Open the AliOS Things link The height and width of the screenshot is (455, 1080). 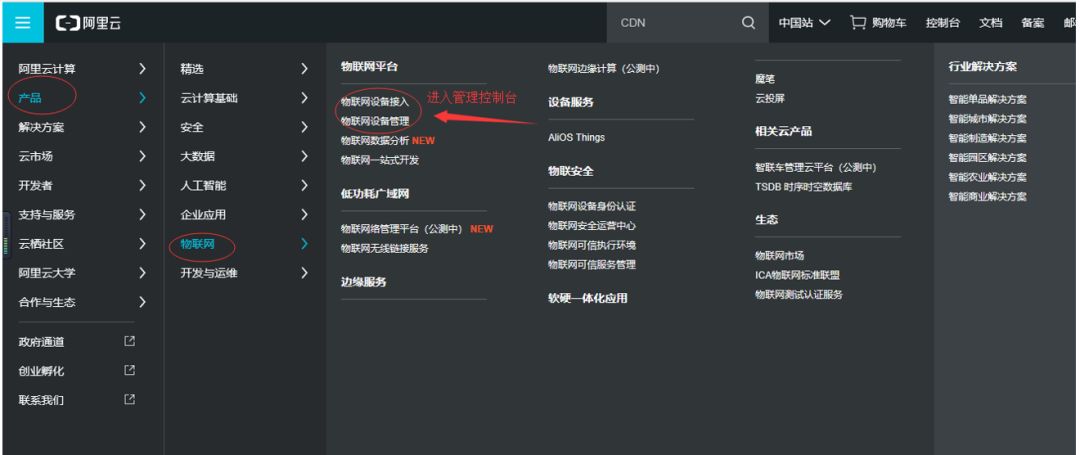(x=577, y=137)
